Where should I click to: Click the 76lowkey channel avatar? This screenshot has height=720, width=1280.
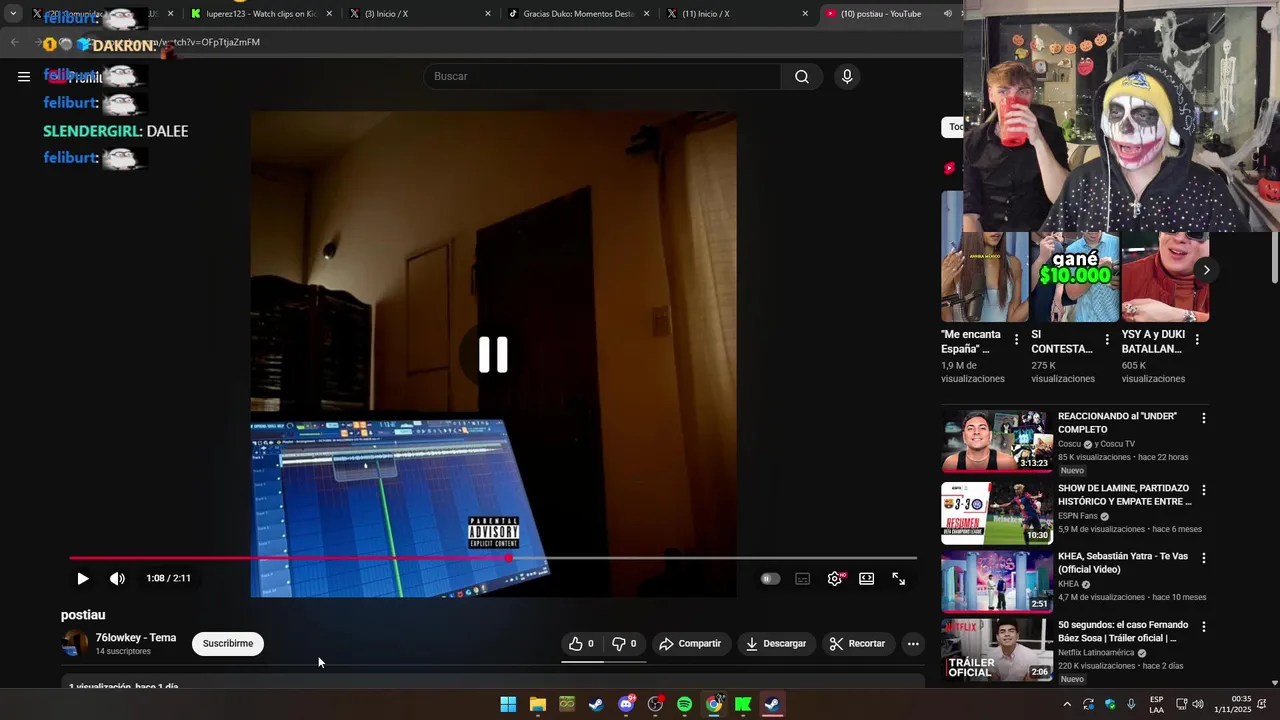pos(75,644)
